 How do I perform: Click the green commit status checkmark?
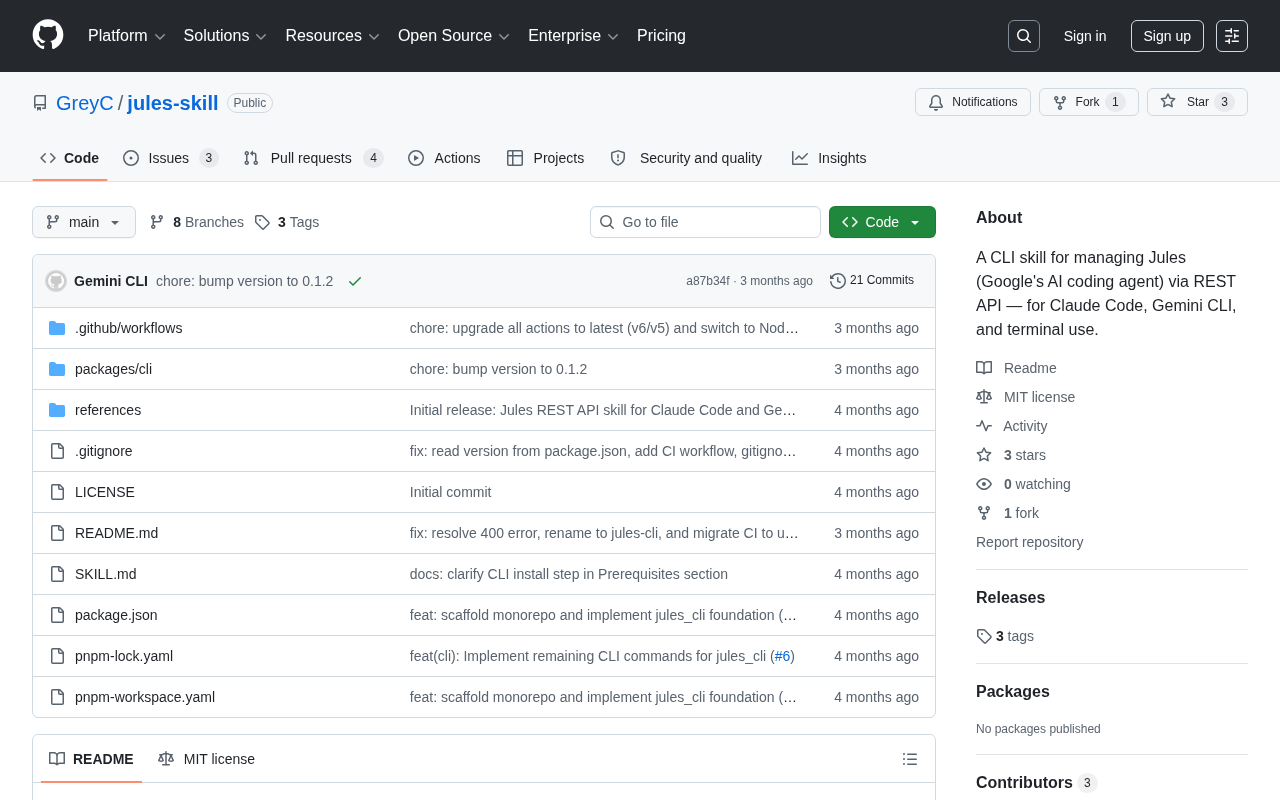point(355,281)
